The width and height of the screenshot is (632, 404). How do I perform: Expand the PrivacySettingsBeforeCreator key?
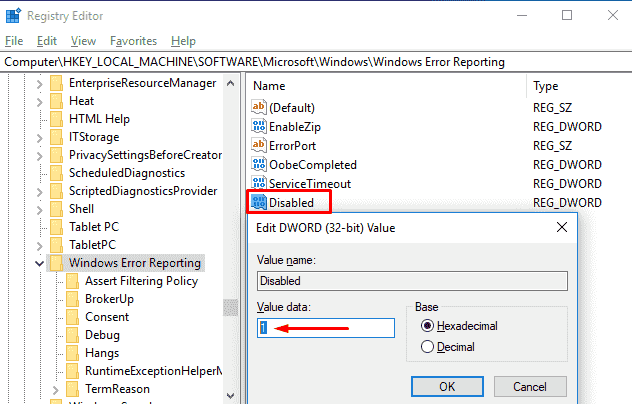coord(39,156)
